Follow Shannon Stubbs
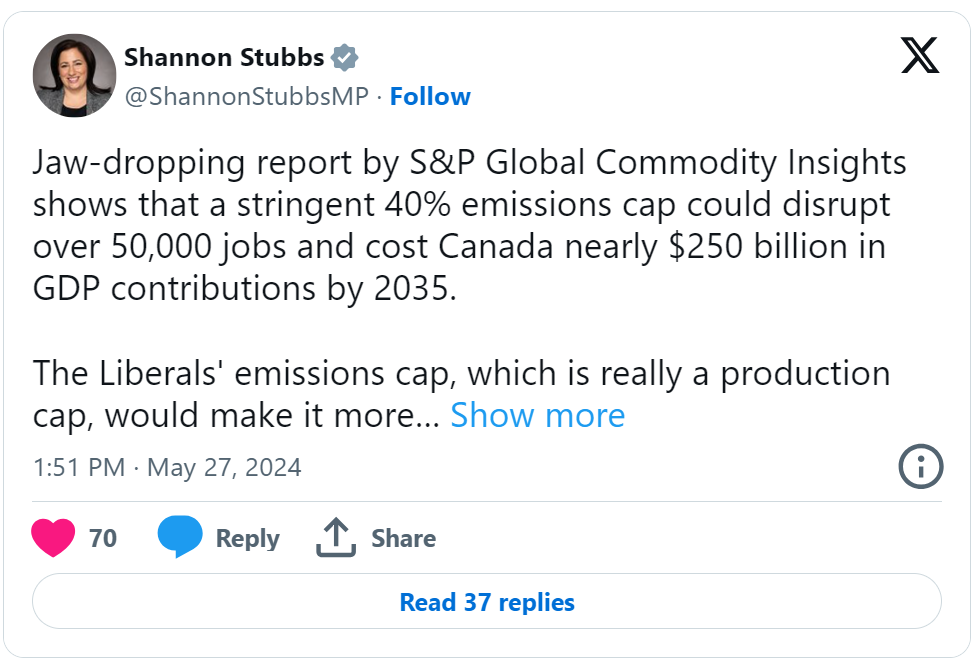Image resolution: width=976 pixels, height=660 pixels. (430, 97)
